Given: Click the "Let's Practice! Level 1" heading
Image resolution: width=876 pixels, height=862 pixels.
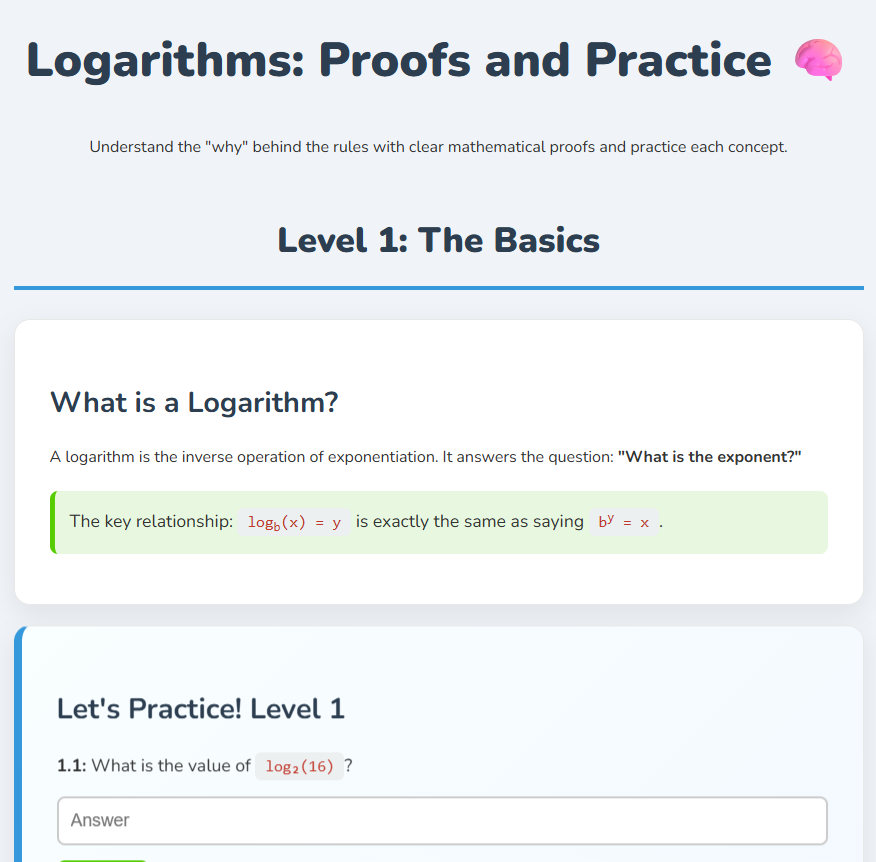Looking at the screenshot, I should point(201,709).
